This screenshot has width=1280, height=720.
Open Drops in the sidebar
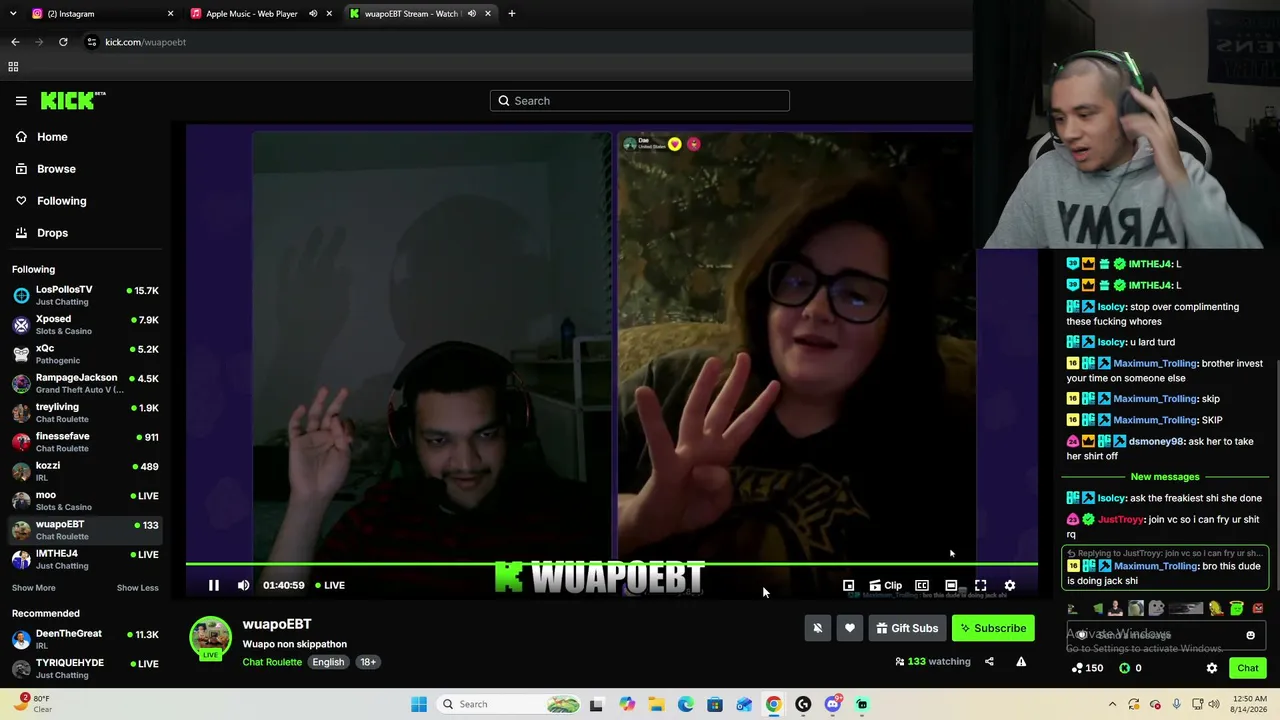pos(86,233)
